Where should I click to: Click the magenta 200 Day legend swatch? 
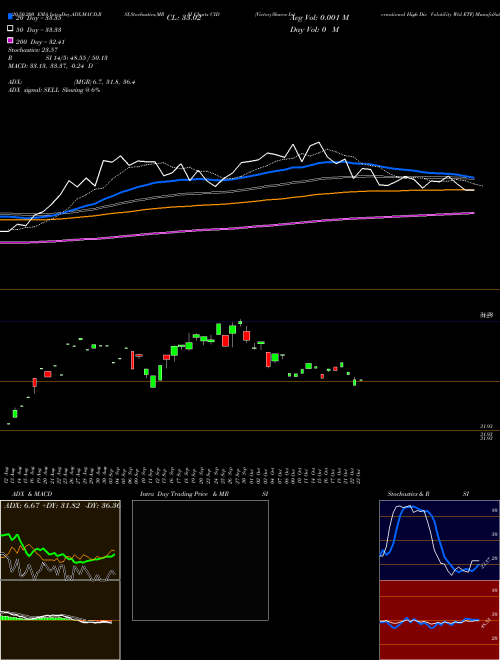10,40
